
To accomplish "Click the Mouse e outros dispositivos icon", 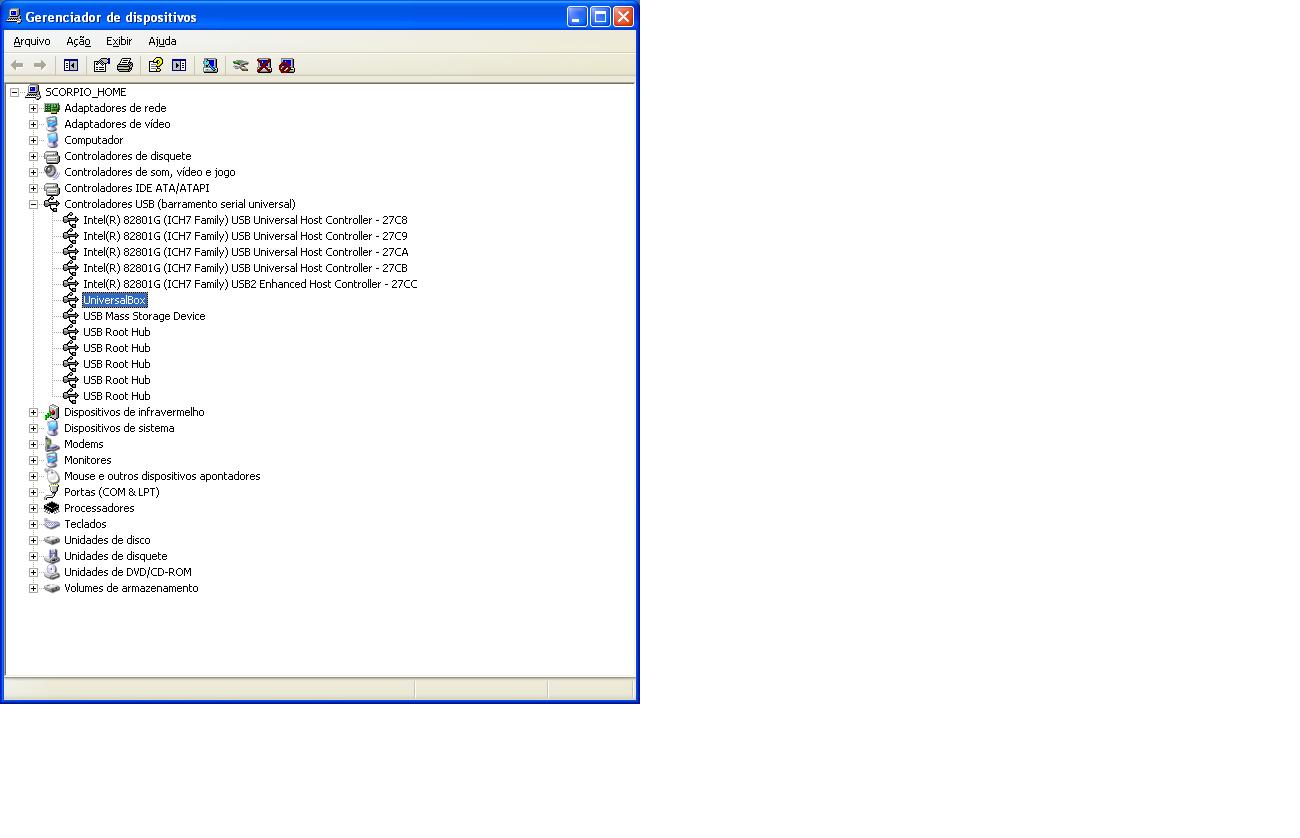I will pos(52,476).
